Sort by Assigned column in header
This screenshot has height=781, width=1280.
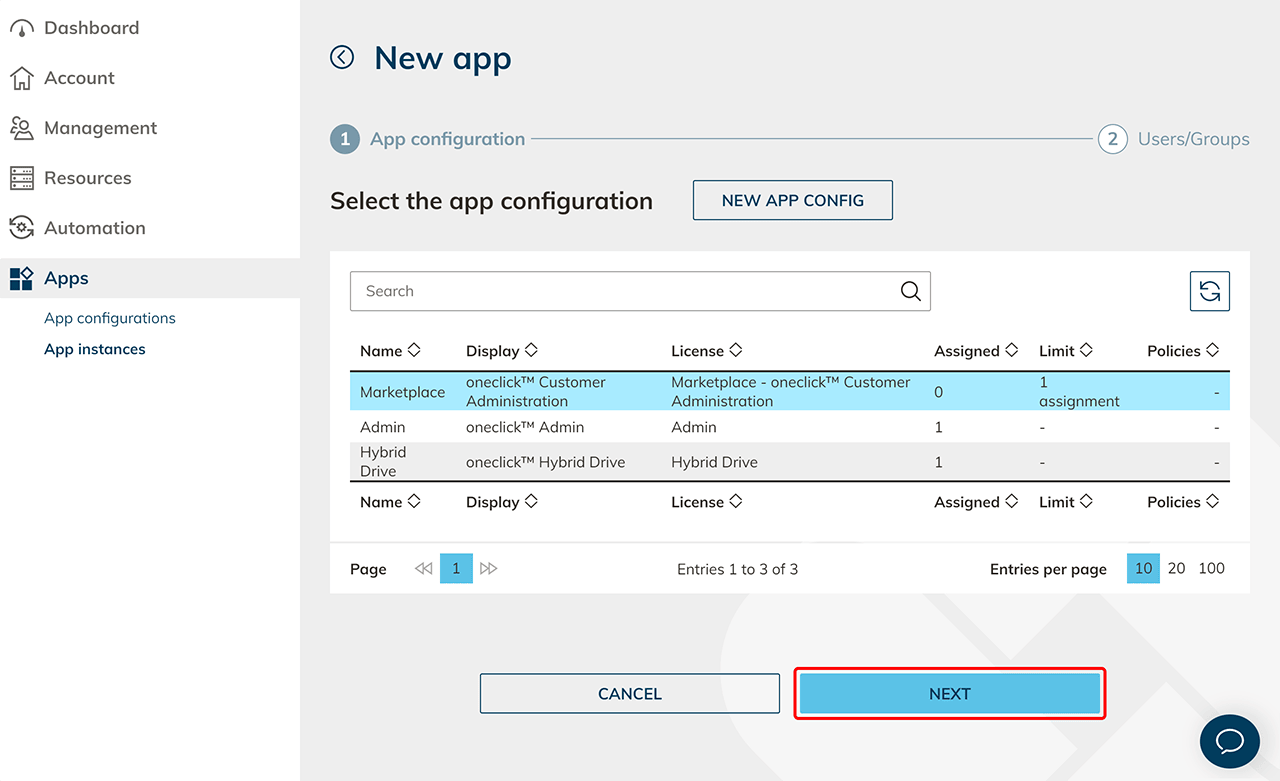tap(975, 351)
